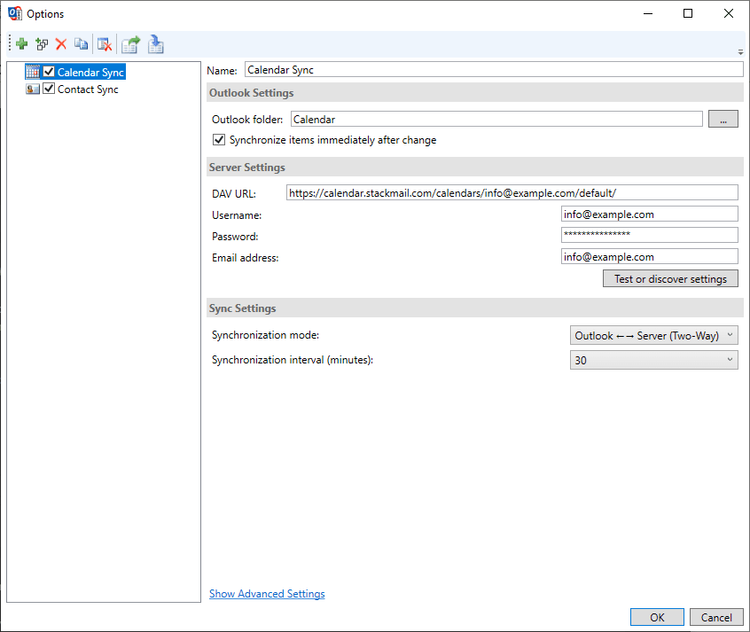Image resolution: width=750 pixels, height=632 pixels.
Task: Open the Synchronization interval dropdown
Action: (654, 360)
